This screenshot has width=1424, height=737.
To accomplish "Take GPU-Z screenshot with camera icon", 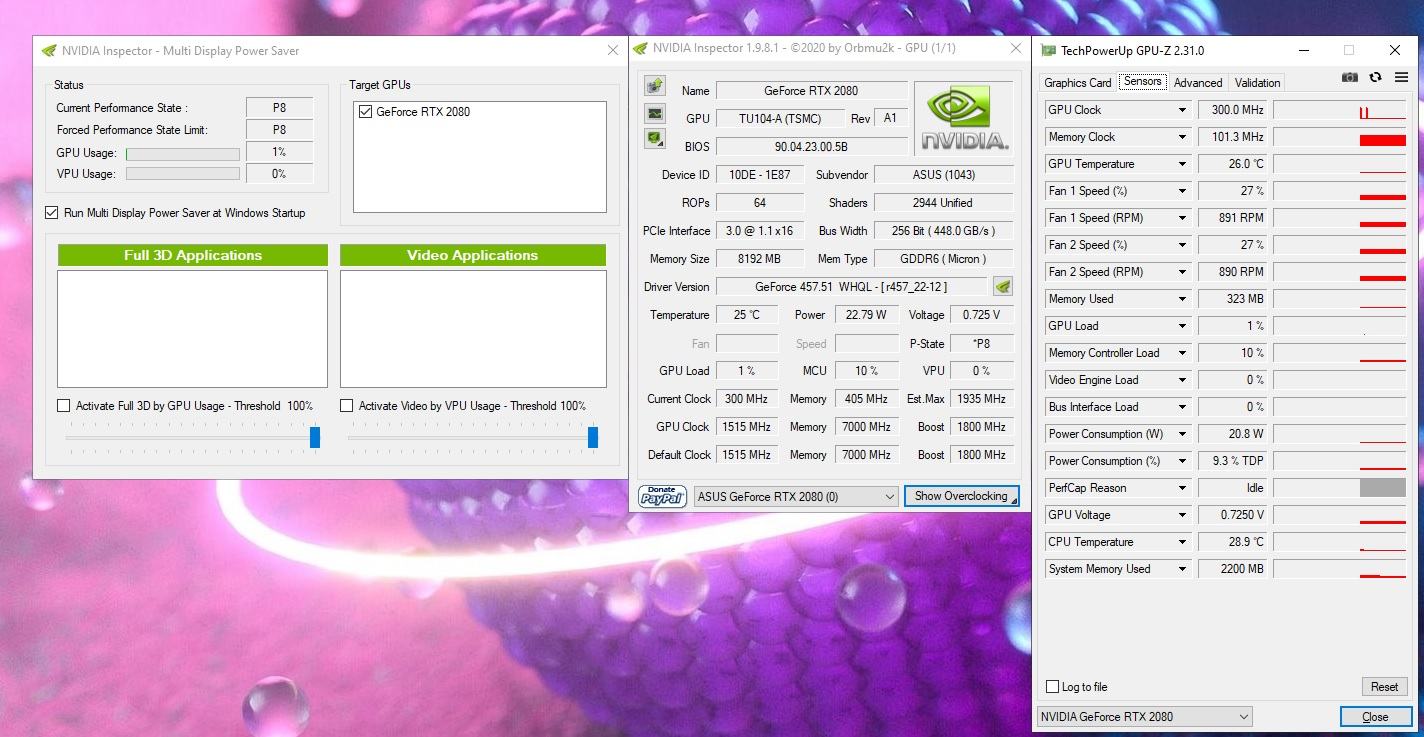I will [1350, 78].
